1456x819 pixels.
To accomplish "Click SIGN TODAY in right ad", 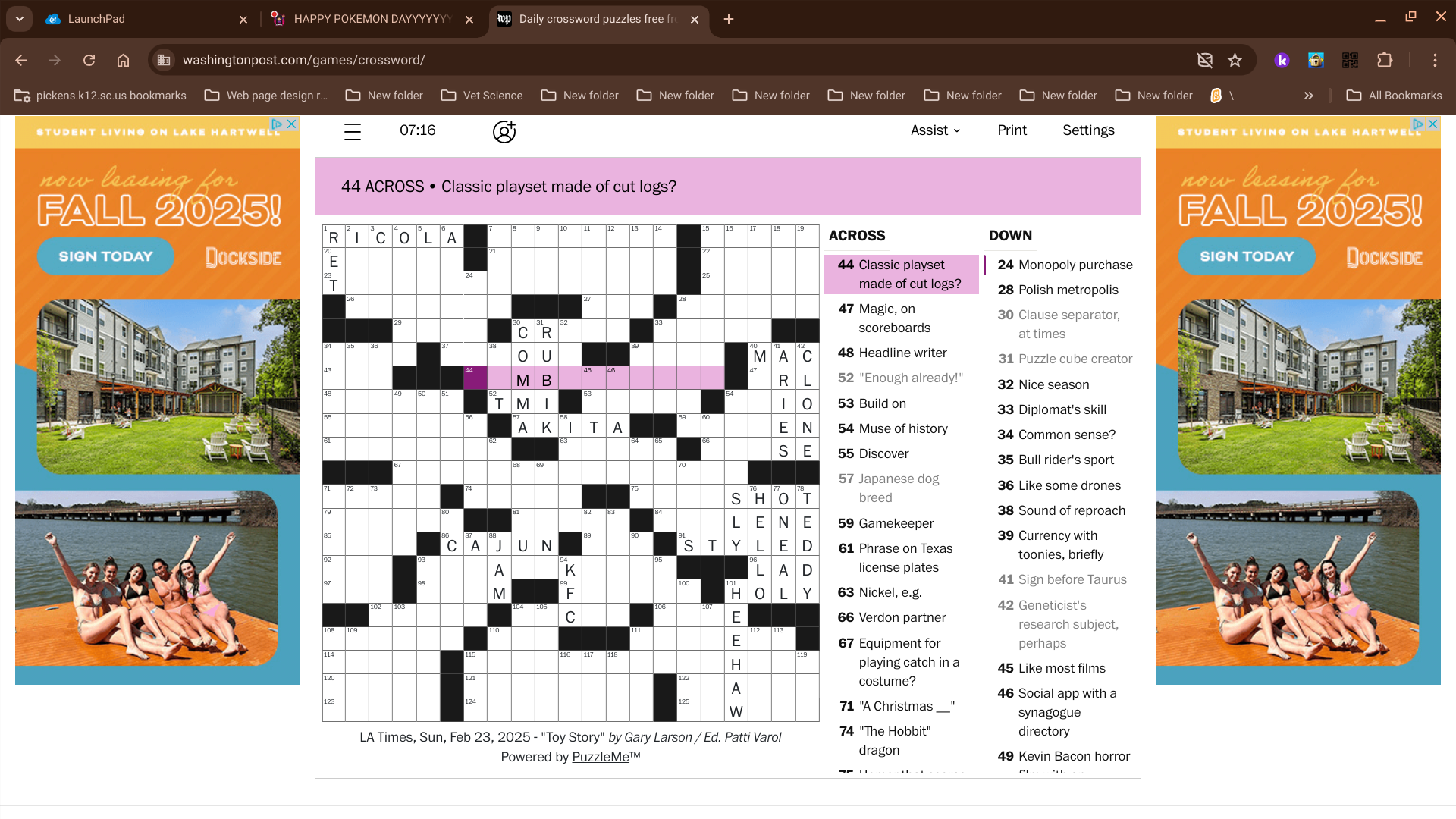I will (x=1247, y=256).
